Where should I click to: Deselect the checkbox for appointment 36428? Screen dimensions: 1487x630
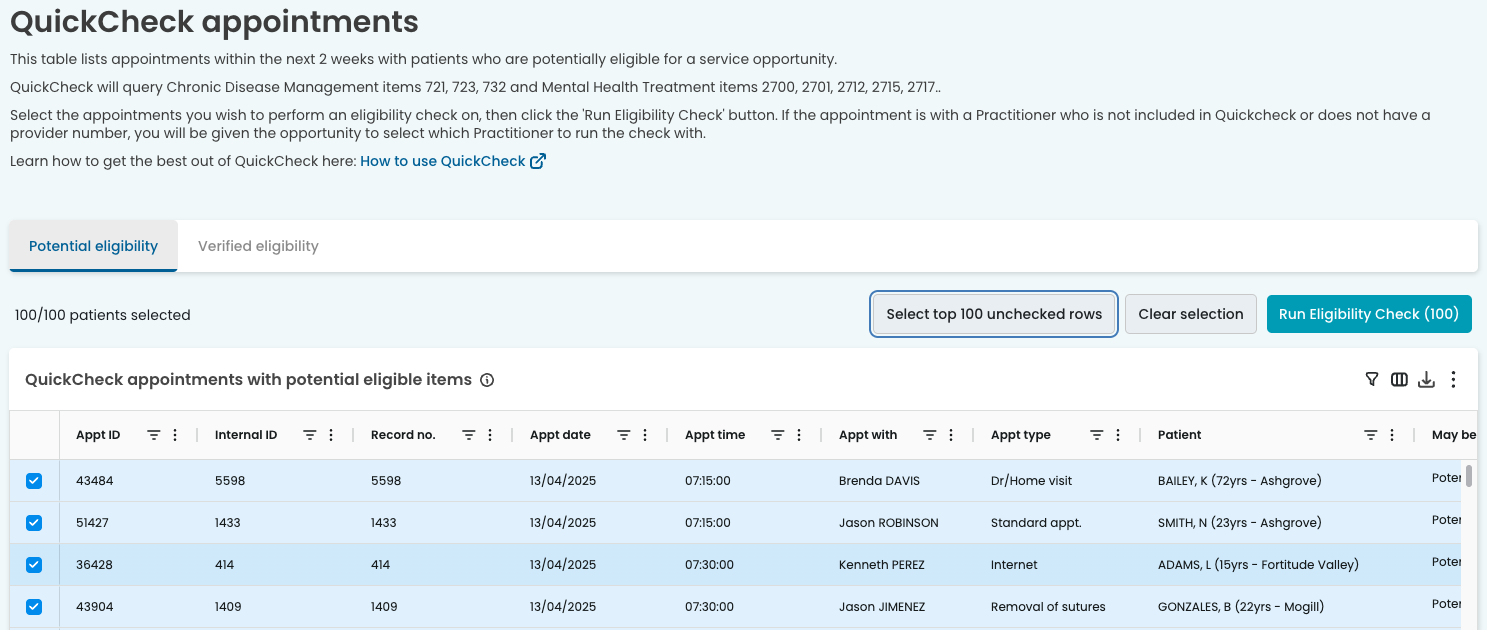34,565
